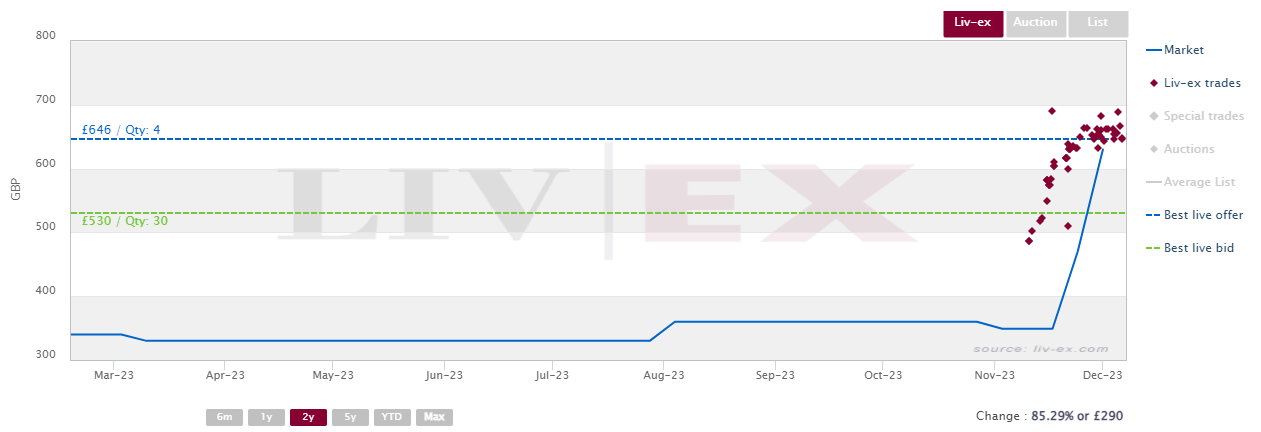Click the £646 best offer label
The image size is (1261, 432).
121,130
